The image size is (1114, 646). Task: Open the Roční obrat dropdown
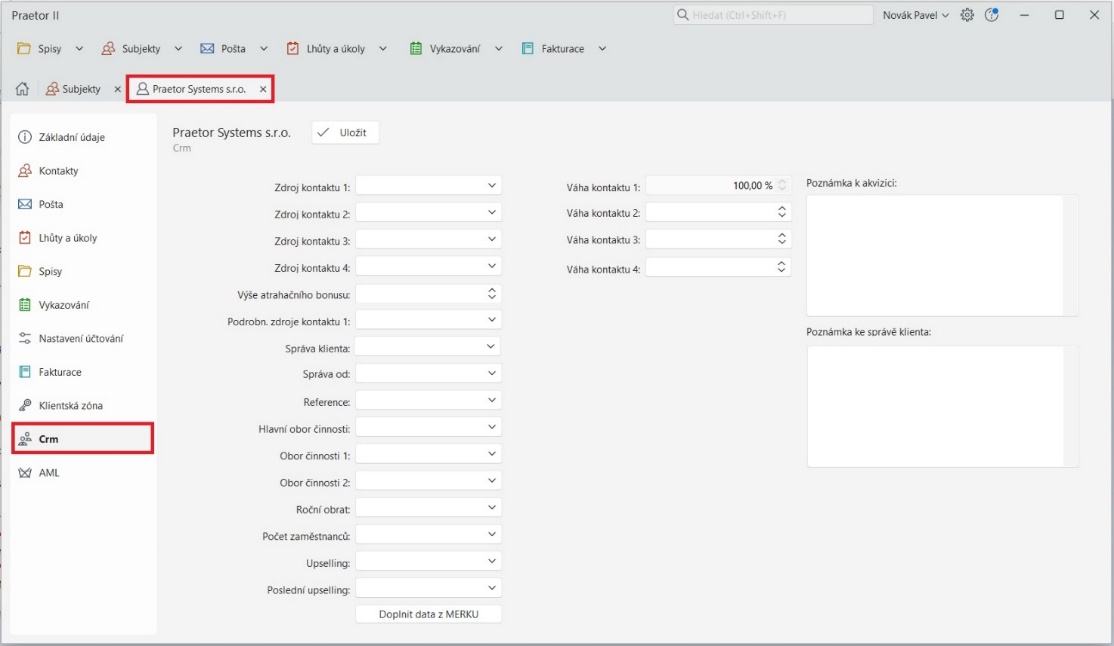point(489,507)
